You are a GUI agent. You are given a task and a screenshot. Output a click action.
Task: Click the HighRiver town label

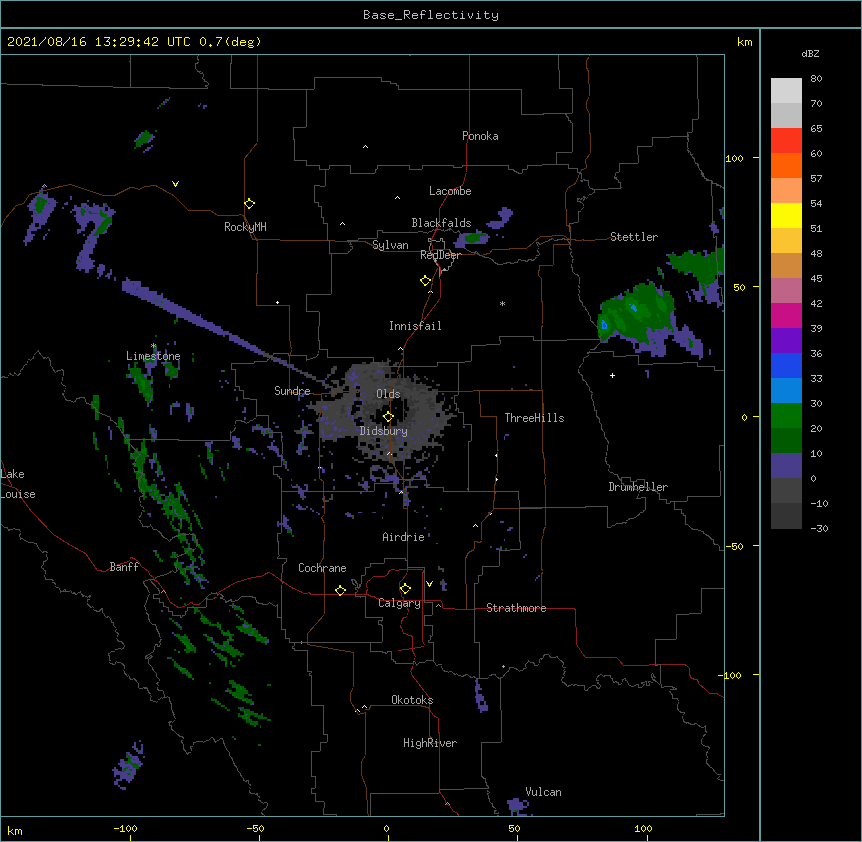[x=430, y=743]
